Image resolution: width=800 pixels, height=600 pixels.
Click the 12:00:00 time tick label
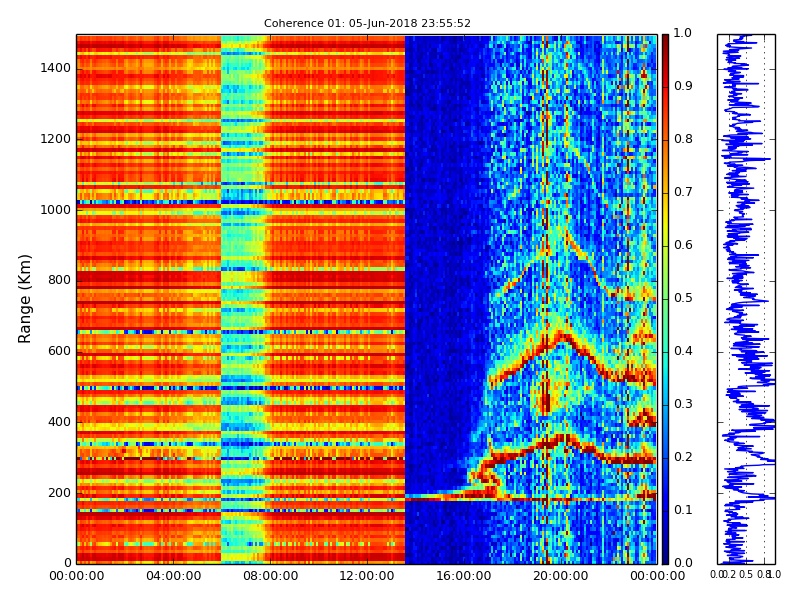pyautogui.click(x=367, y=576)
